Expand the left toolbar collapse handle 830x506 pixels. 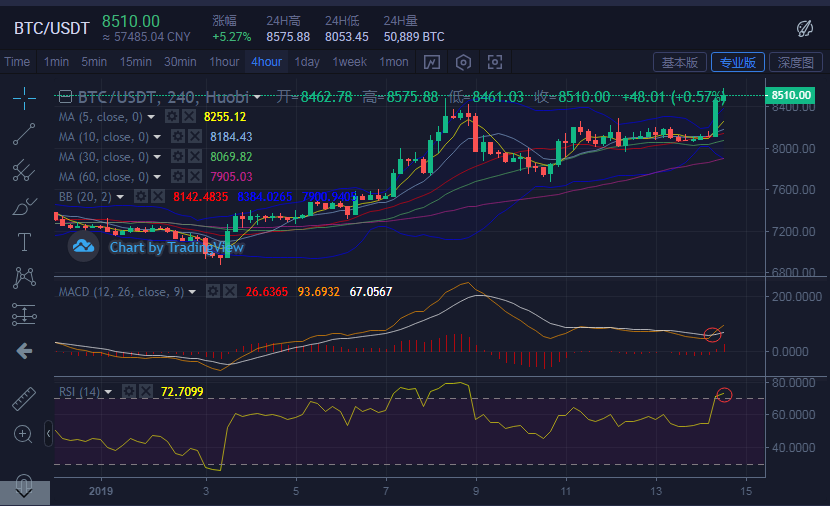click(x=48, y=434)
